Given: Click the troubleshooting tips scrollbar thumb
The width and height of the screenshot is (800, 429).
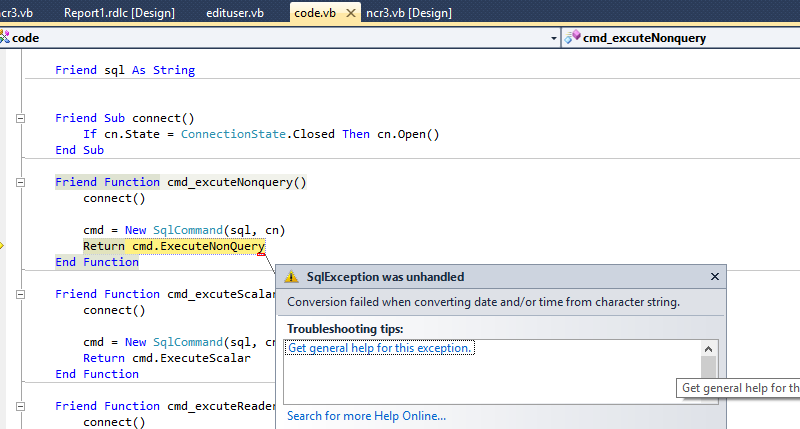Looking at the screenshot, I should [708, 367].
